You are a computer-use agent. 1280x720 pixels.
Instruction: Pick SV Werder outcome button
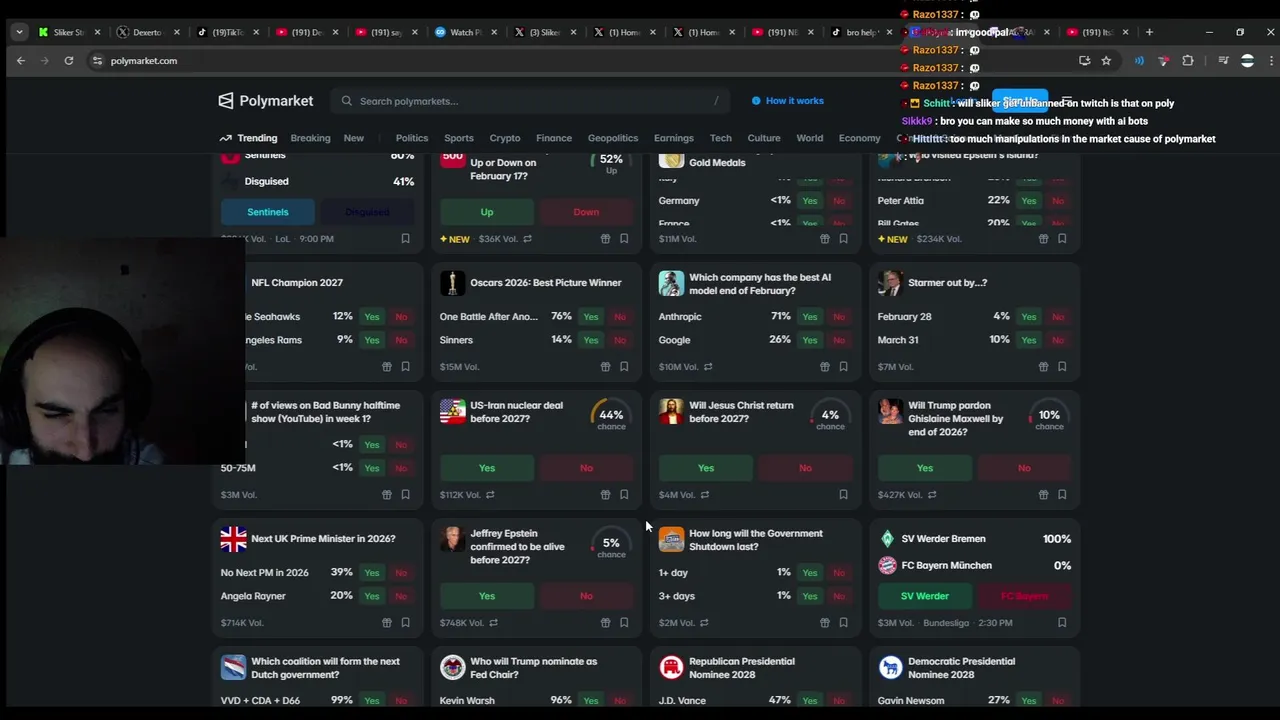pyautogui.click(x=925, y=596)
